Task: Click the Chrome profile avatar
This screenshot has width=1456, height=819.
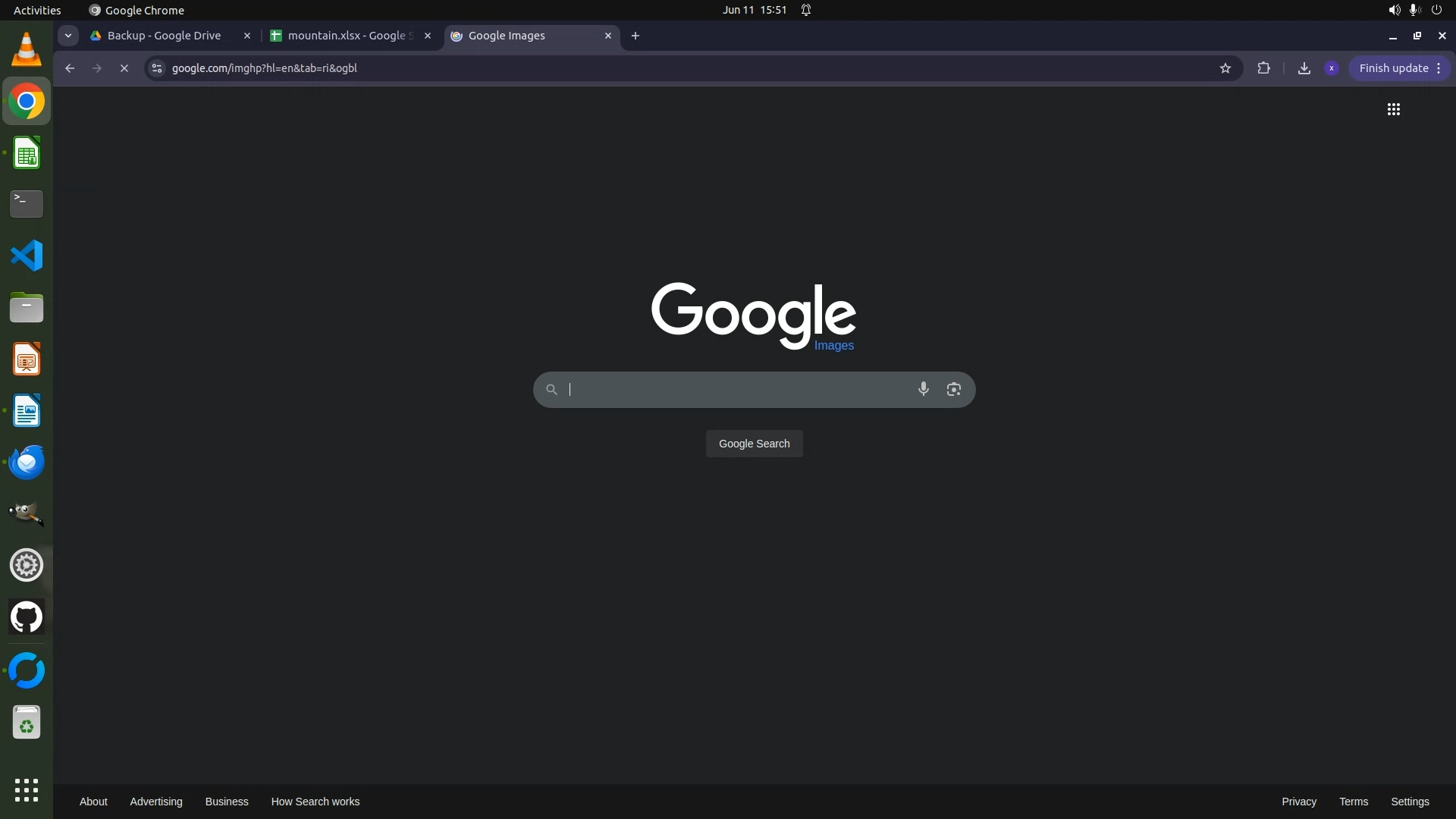Action: (x=1331, y=68)
